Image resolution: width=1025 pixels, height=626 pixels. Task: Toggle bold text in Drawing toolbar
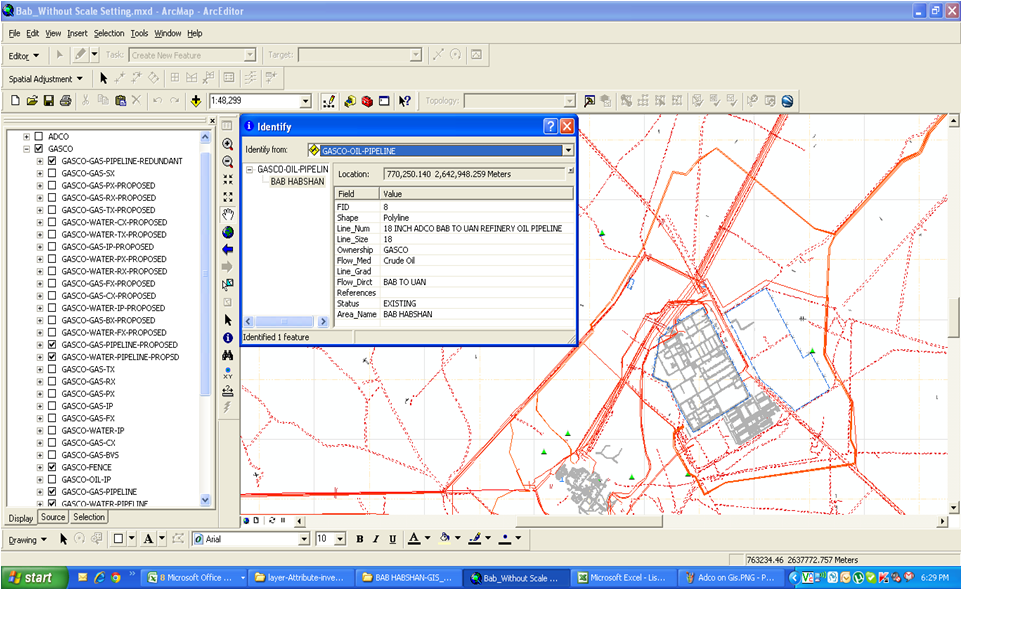click(x=360, y=539)
